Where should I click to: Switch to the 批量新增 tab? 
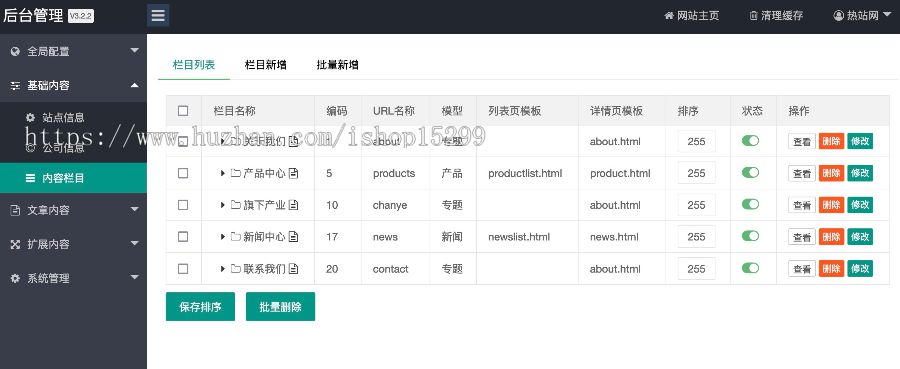pos(338,65)
